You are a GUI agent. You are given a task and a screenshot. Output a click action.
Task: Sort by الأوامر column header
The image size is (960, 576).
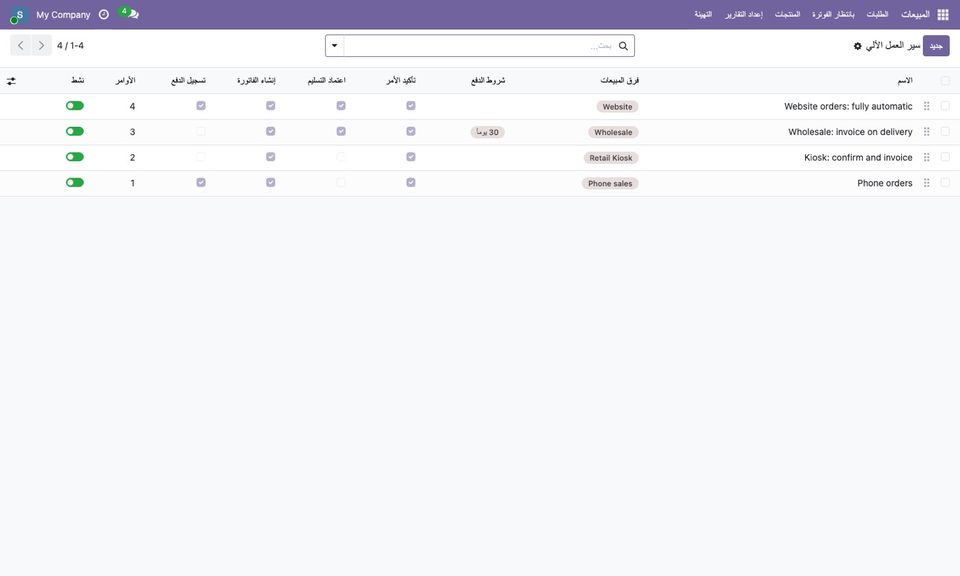point(126,81)
